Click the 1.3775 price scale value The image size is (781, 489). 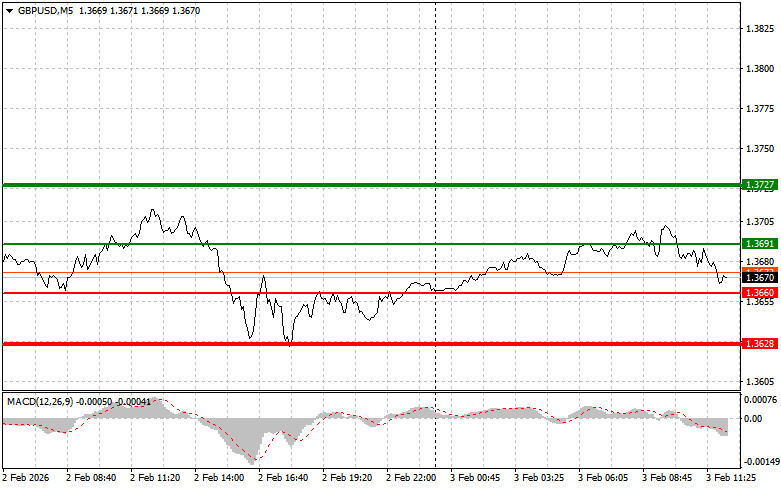click(760, 109)
